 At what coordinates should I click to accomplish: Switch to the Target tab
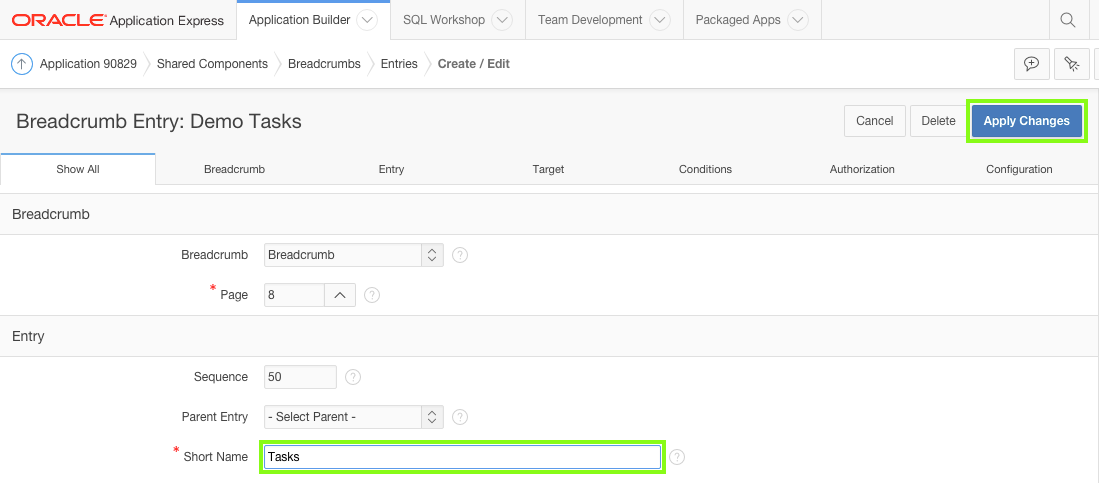(x=548, y=170)
